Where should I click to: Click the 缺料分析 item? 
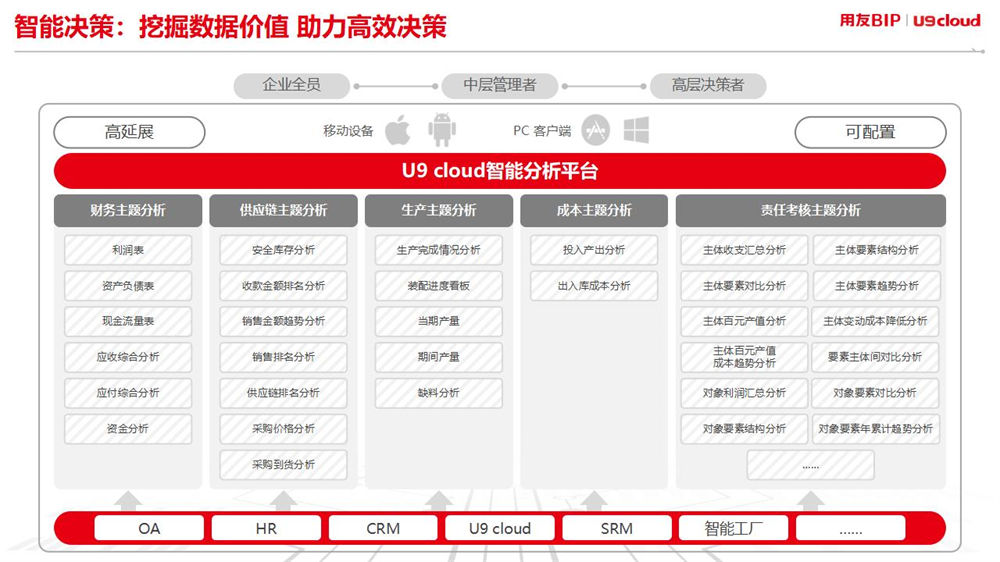[x=439, y=393]
